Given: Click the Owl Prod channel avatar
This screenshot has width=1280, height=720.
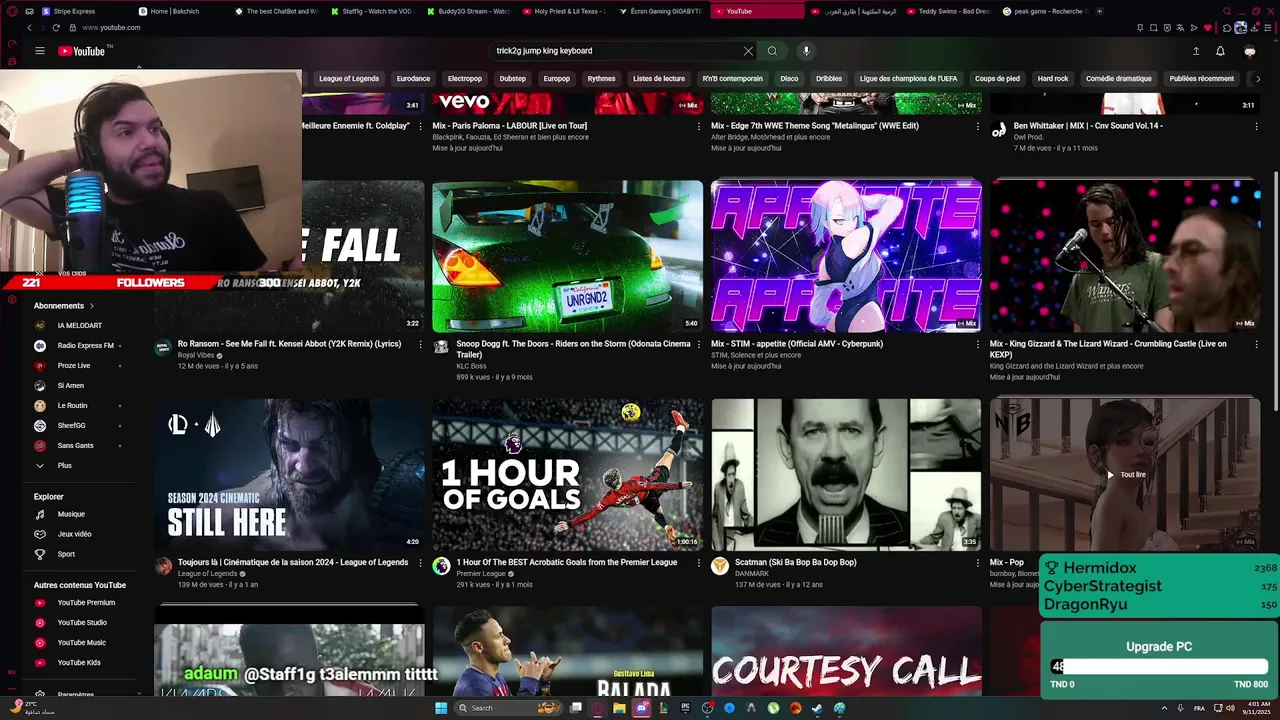Looking at the screenshot, I should tap(998, 130).
